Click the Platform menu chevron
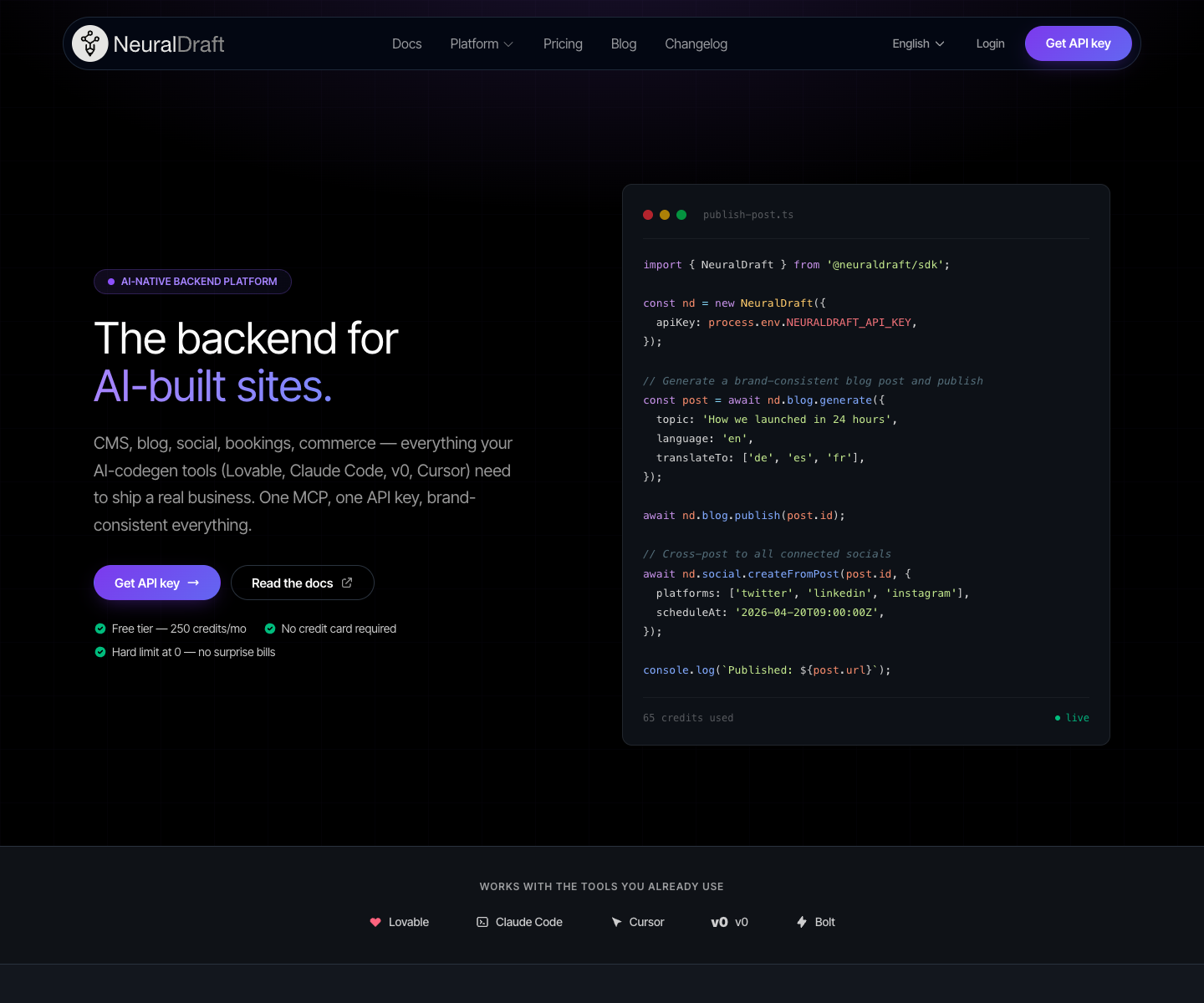Image resolution: width=1204 pixels, height=1003 pixels. click(508, 44)
